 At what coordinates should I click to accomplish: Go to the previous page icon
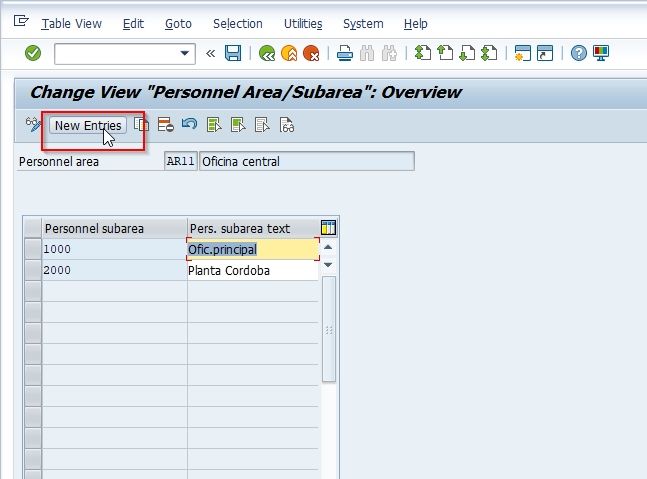(x=445, y=53)
